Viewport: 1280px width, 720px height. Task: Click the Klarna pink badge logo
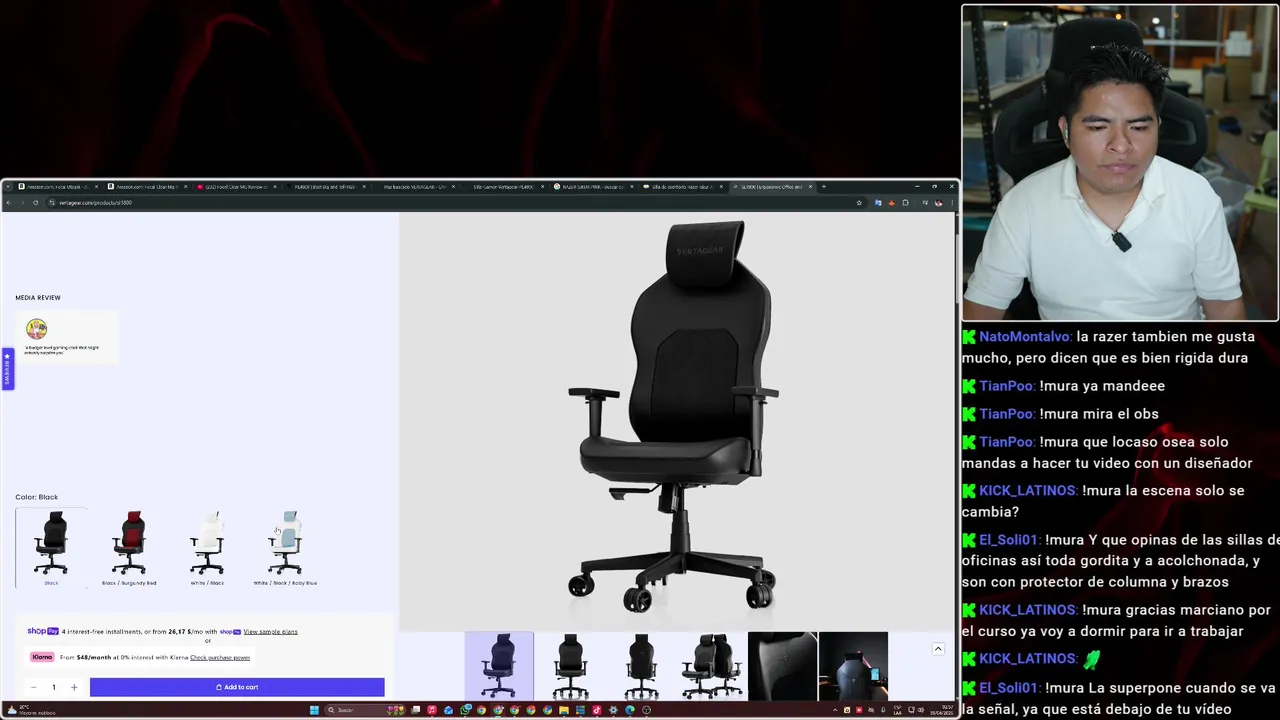(x=42, y=657)
